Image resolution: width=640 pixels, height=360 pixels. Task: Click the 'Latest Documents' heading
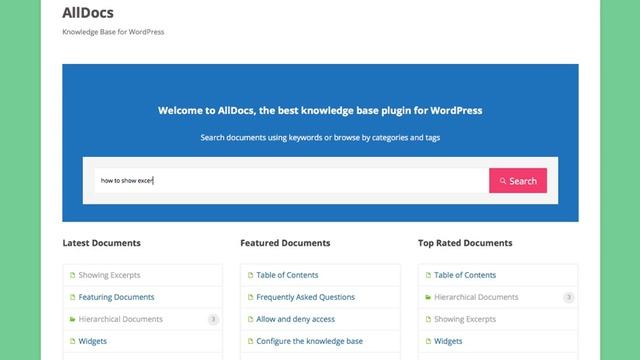102,243
